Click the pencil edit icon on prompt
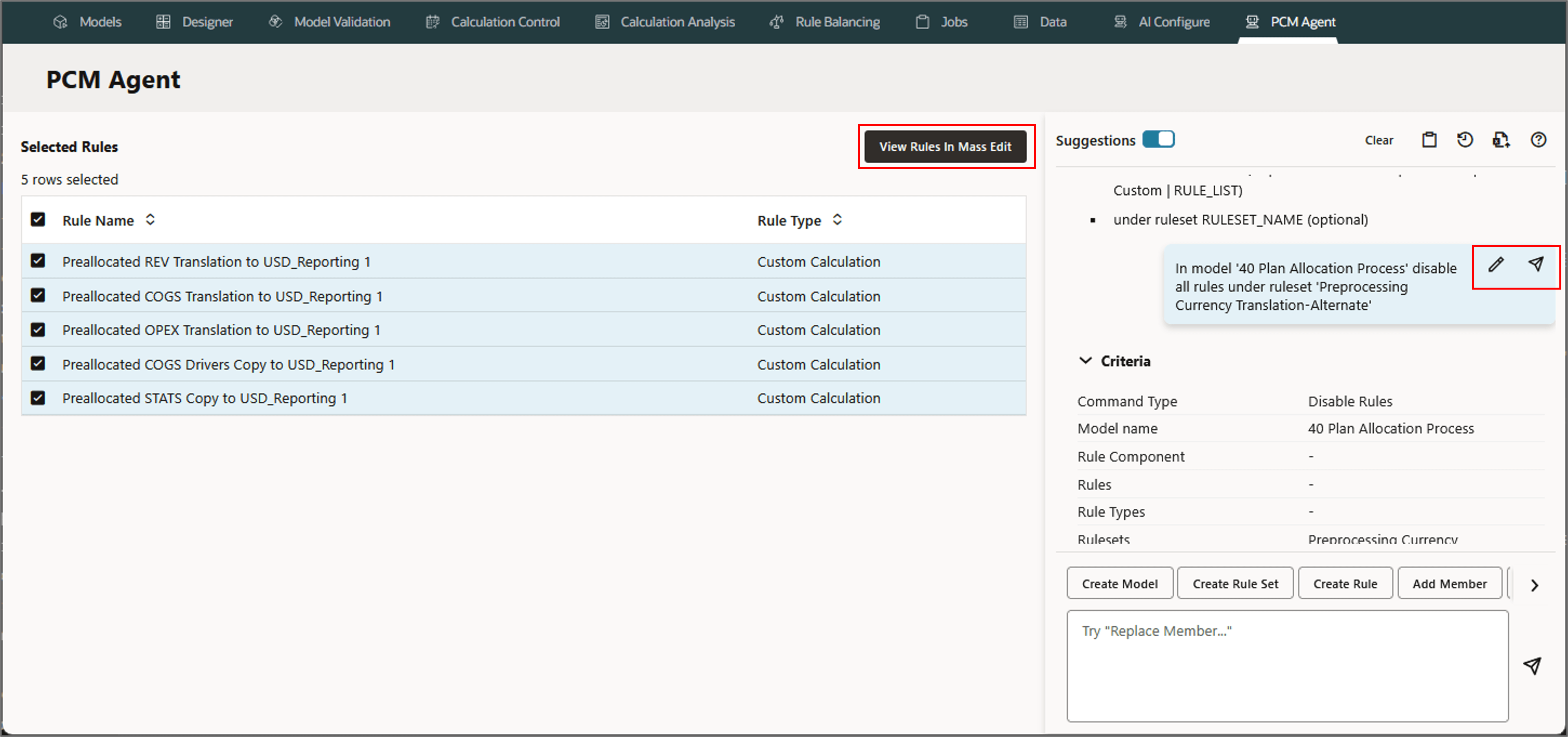This screenshot has width=1568, height=737. [x=1496, y=264]
